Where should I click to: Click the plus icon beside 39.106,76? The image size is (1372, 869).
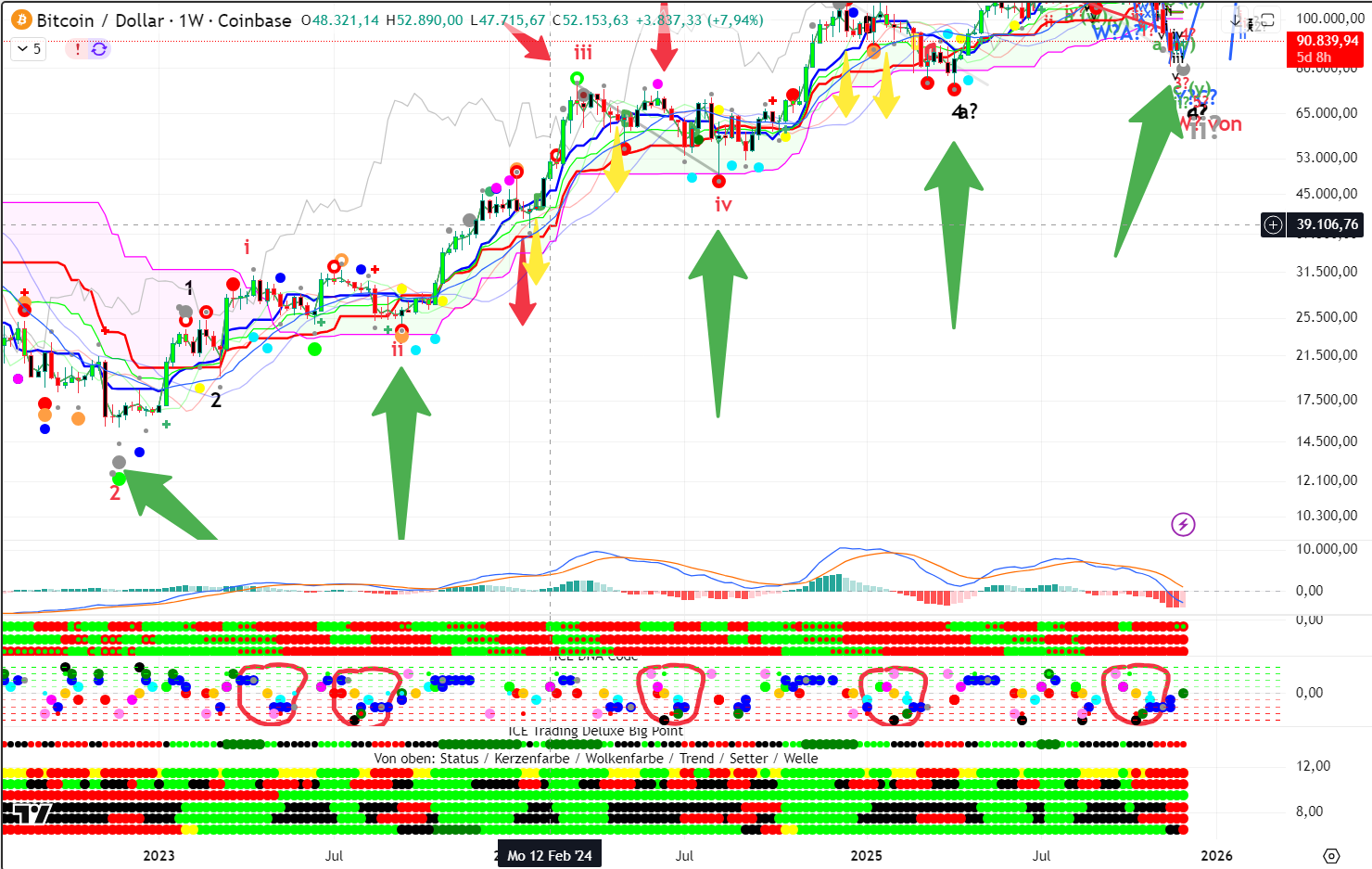[x=1274, y=224]
